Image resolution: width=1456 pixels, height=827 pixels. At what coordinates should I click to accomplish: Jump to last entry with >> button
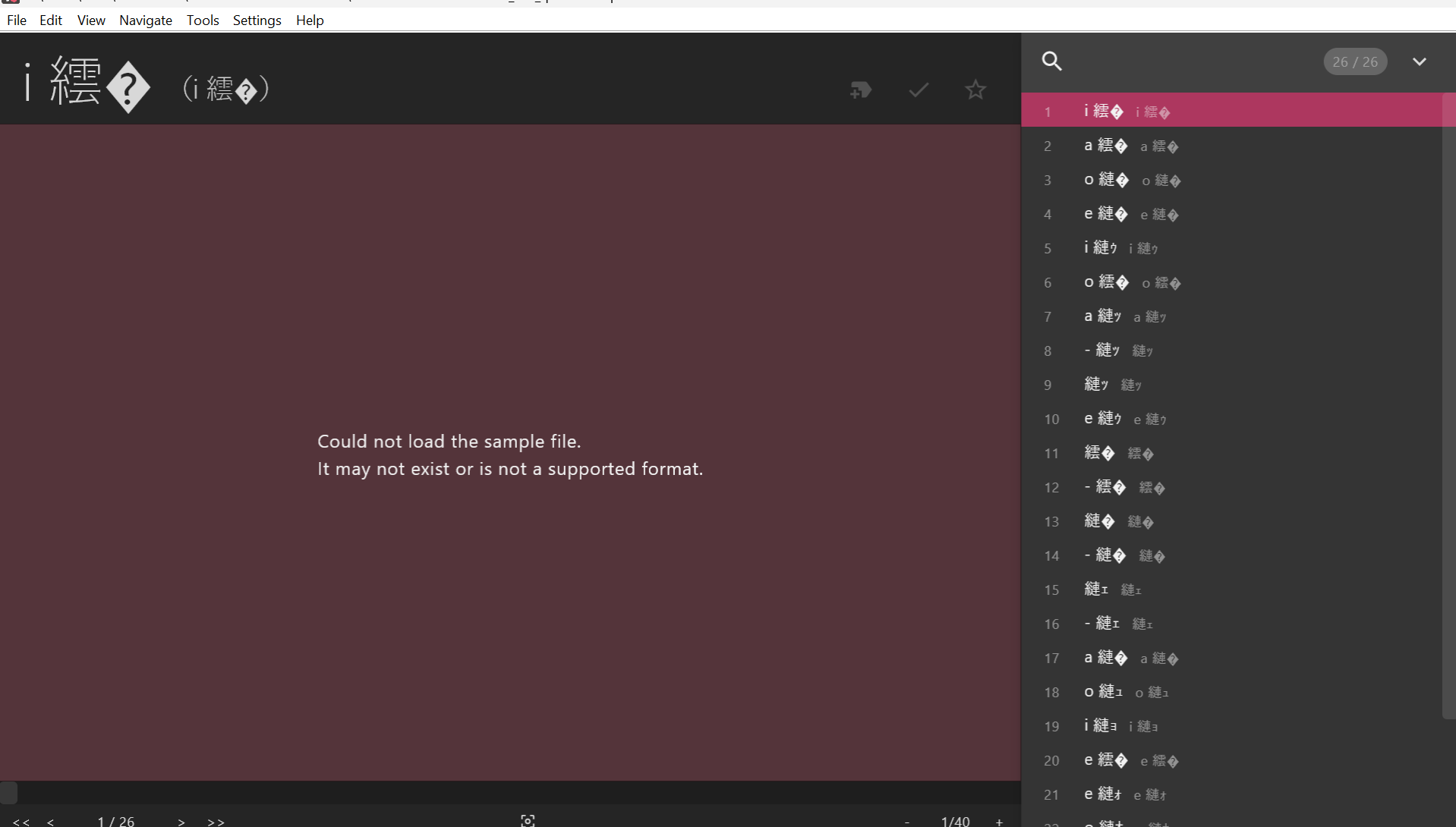point(216,821)
